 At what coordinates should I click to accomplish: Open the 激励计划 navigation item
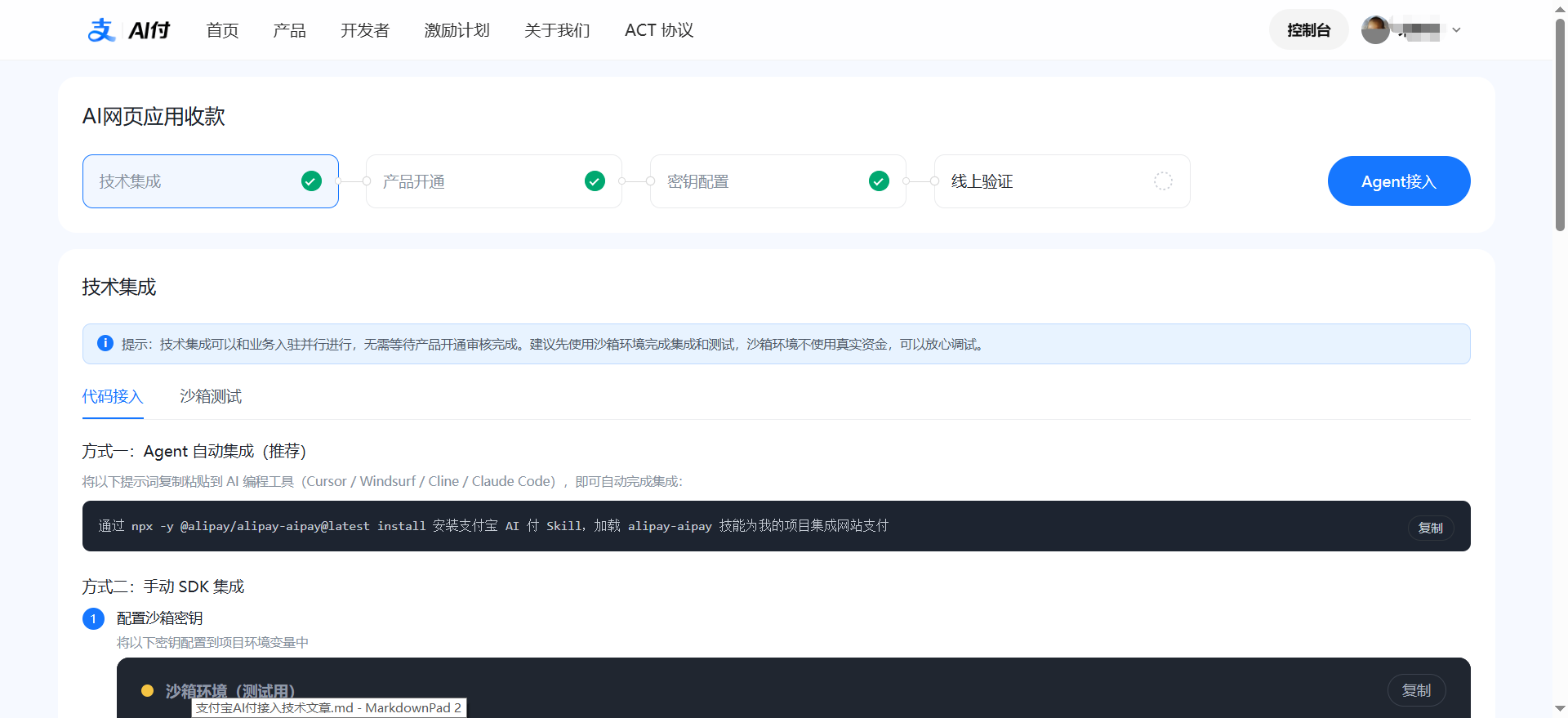tap(457, 30)
